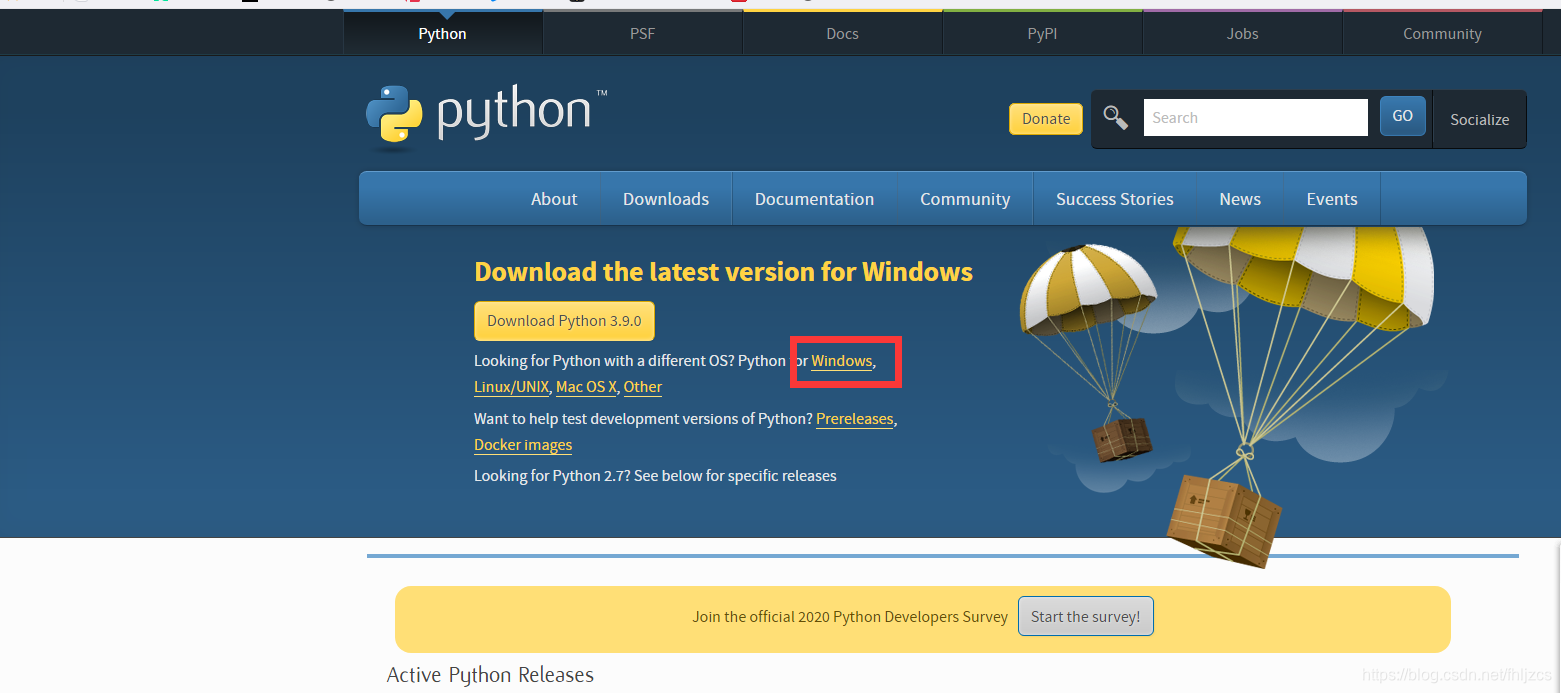Follow the Other OS link
Viewport: 1561px width, 693px height.
click(643, 387)
